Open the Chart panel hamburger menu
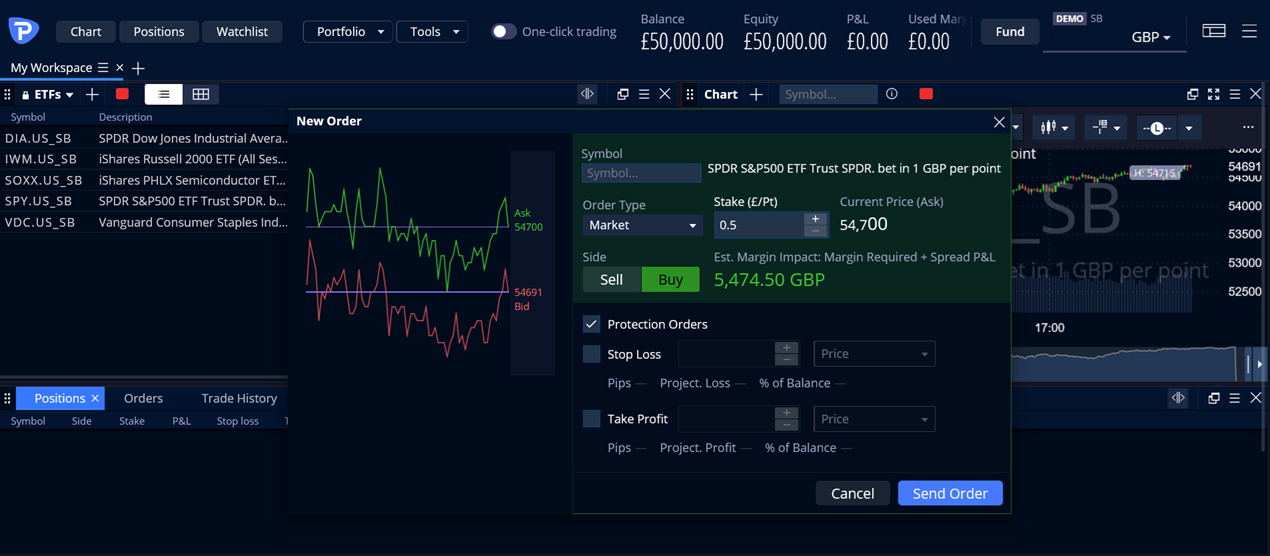 pos(1235,94)
